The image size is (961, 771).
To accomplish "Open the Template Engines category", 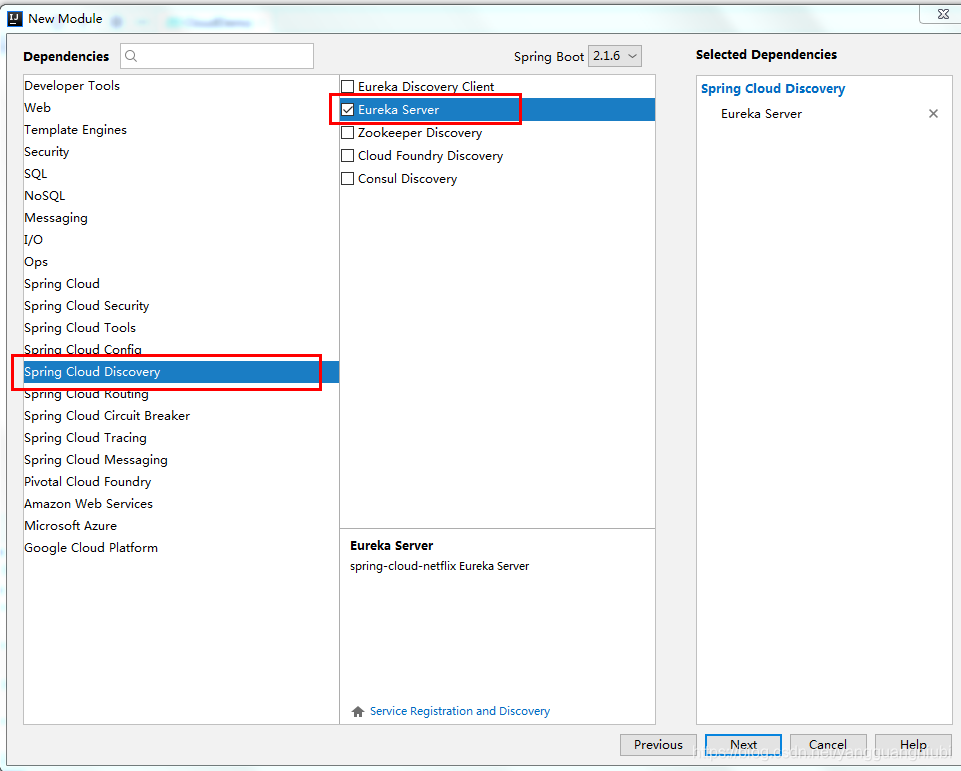I will (181, 130).
